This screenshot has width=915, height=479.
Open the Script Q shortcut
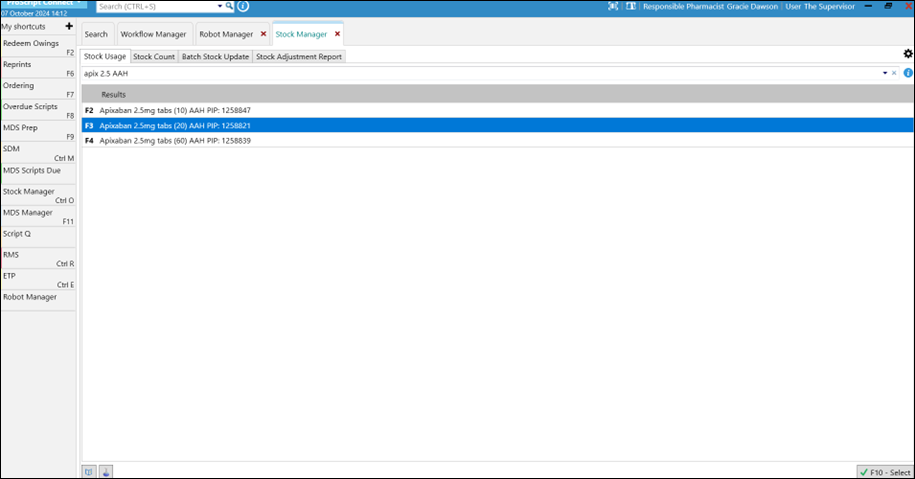click(38, 237)
